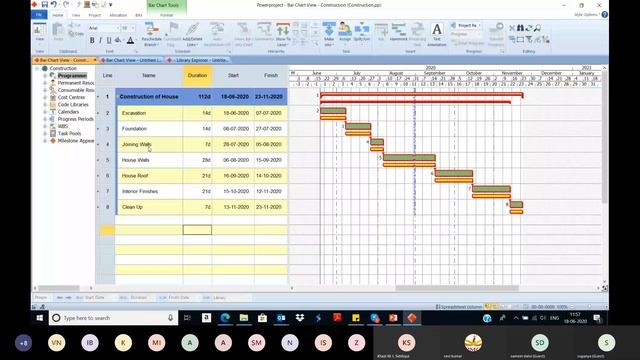Image resolution: width=640 pixels, height=360 pixels.
Task: Open Outlook from the taskbar
Action: 281,318
